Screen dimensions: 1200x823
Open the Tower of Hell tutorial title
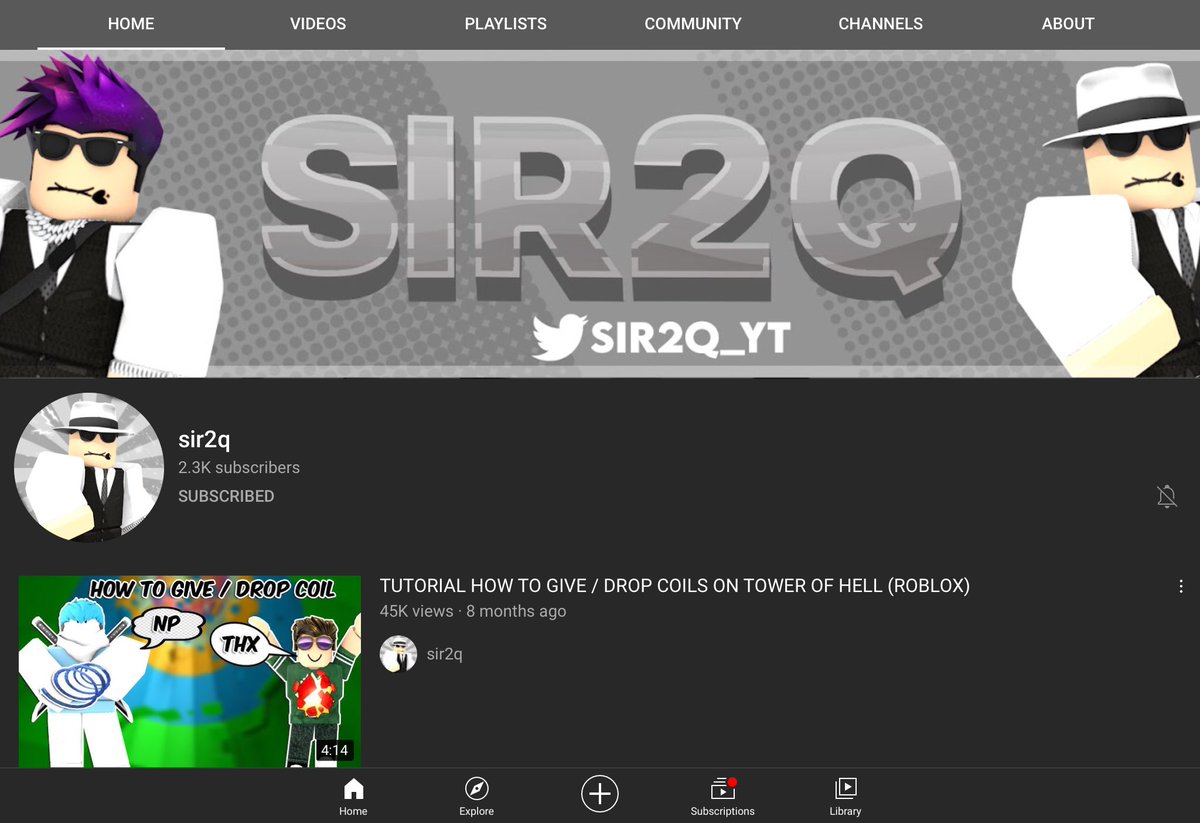675,586
